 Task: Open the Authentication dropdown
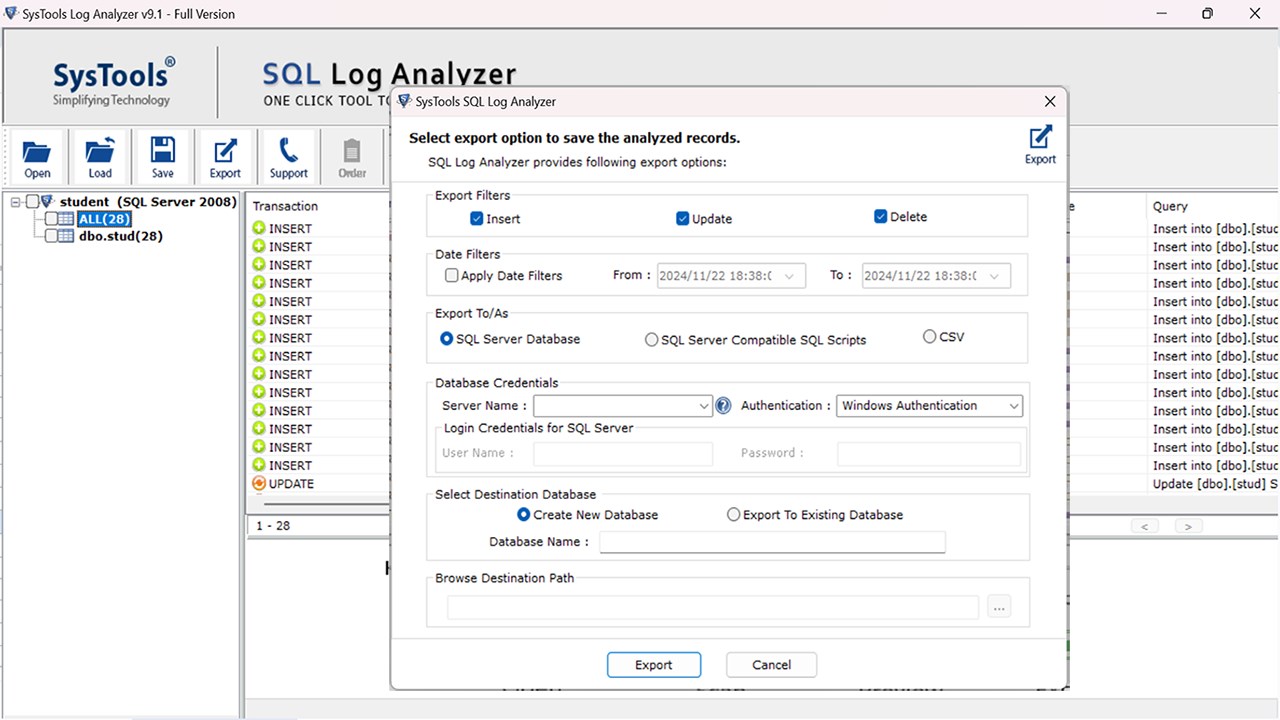click(1013, 406)
